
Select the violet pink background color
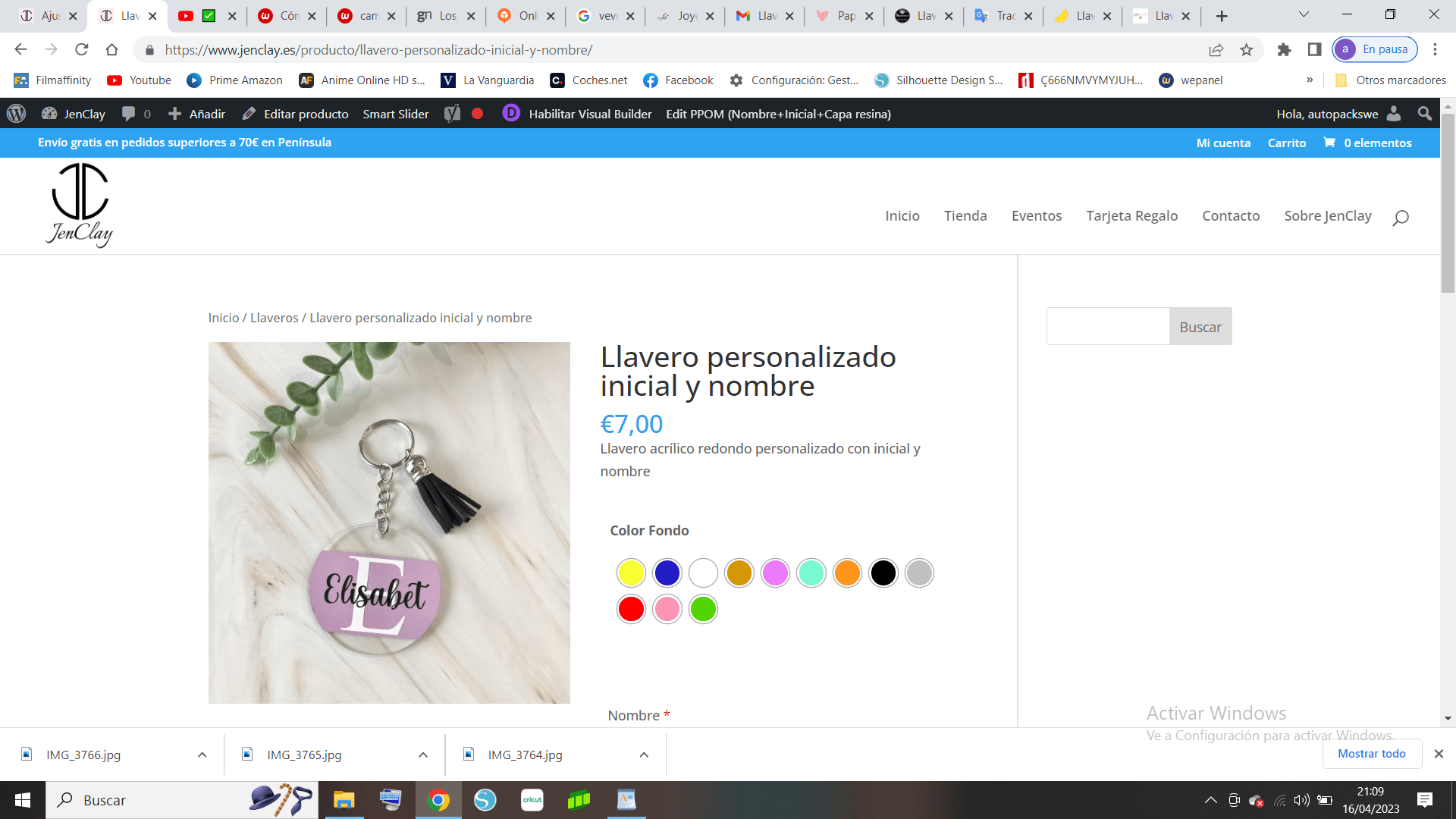pos(775,573)
